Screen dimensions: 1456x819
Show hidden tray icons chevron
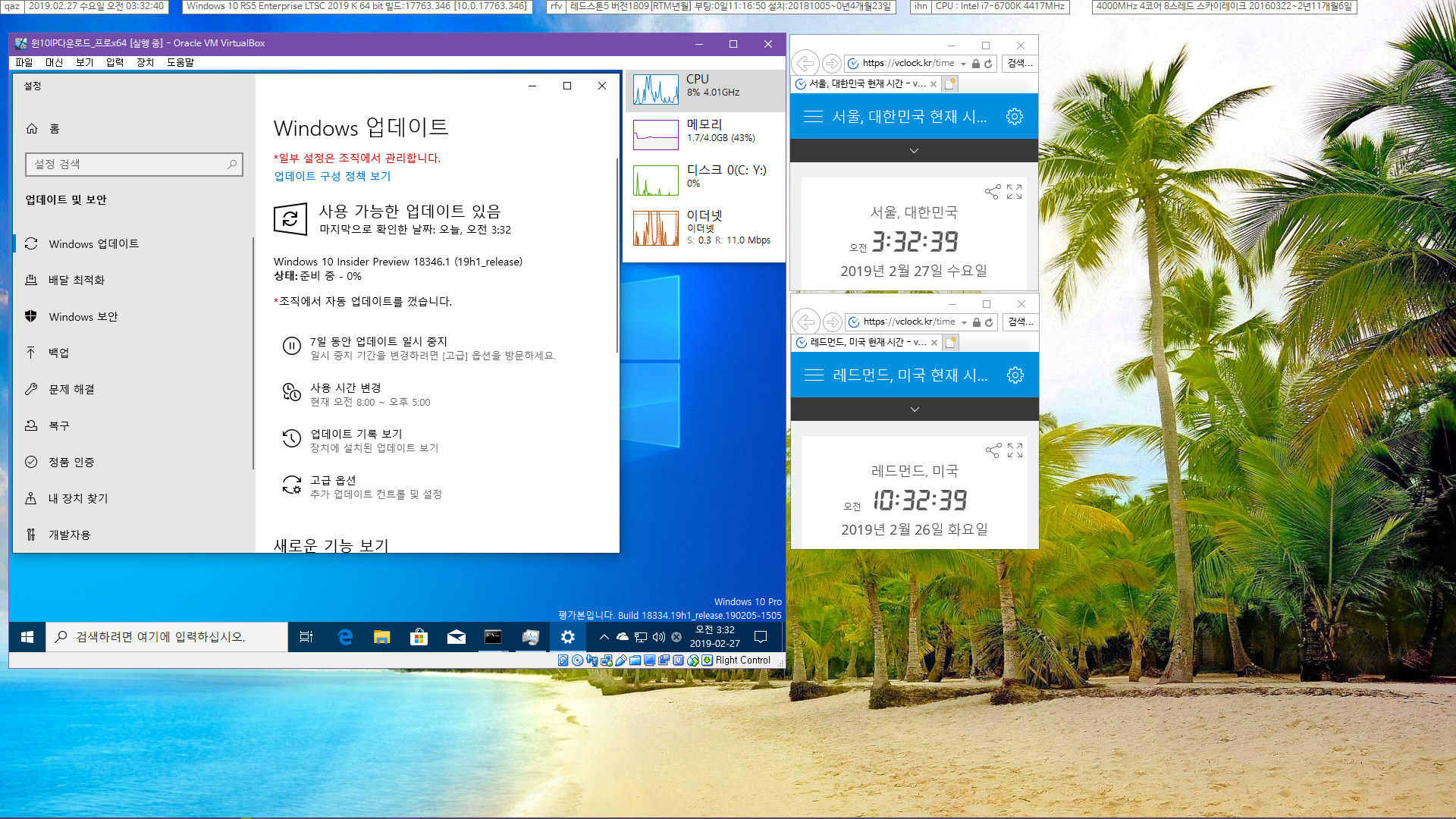coord(604,637)
